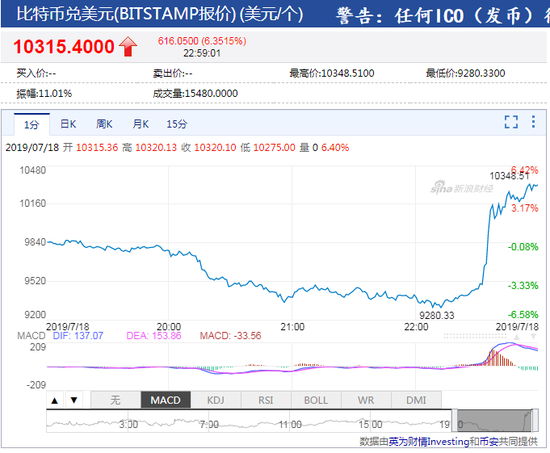Click the 振幅:11.01% value

point(44,93)
